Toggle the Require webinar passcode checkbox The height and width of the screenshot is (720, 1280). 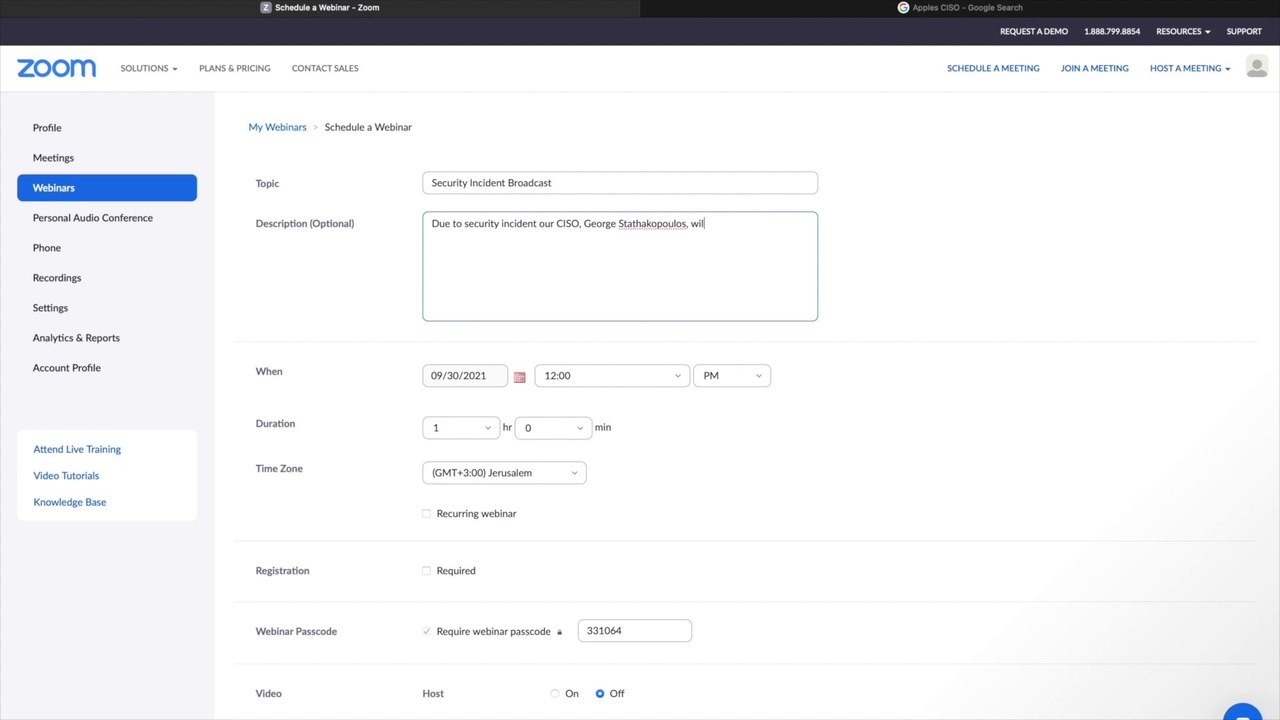[426, 632]
